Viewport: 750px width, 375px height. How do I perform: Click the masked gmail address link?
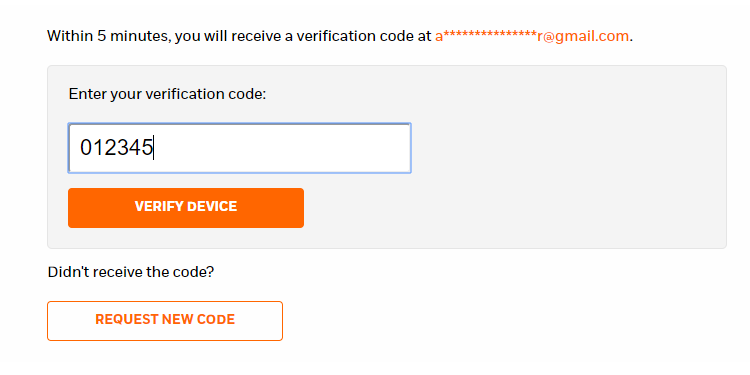pos(531,36)
